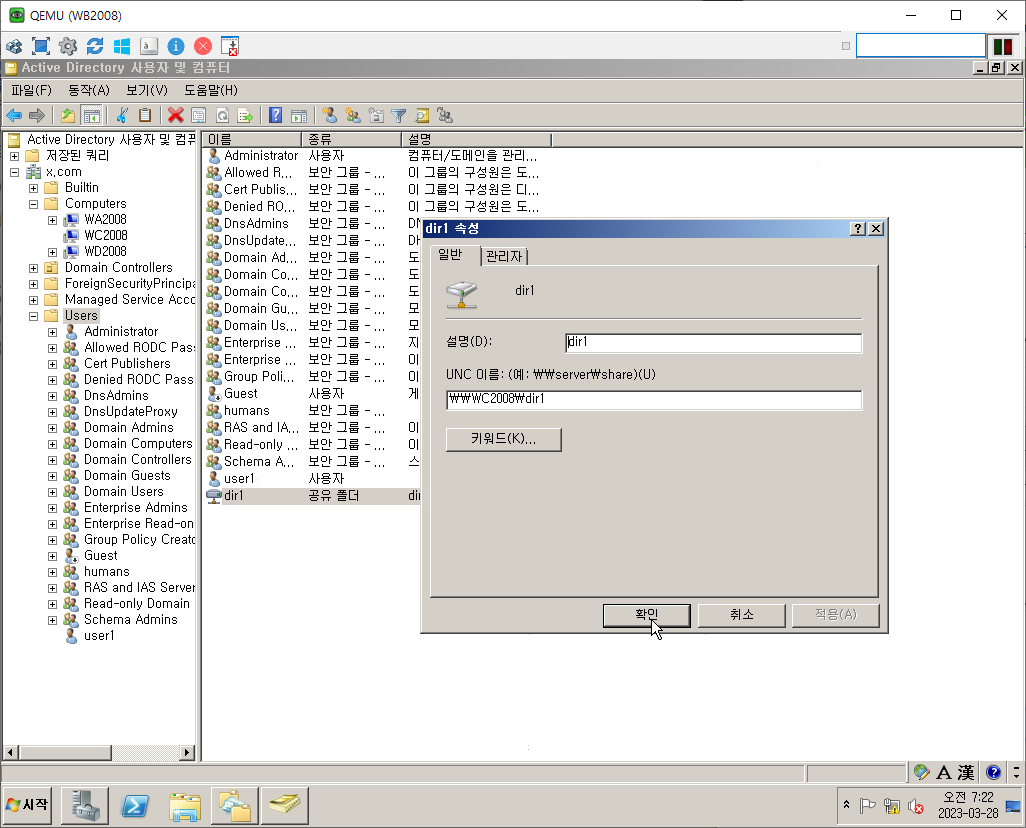Click the clipboard paste icon

pos(145,116)
